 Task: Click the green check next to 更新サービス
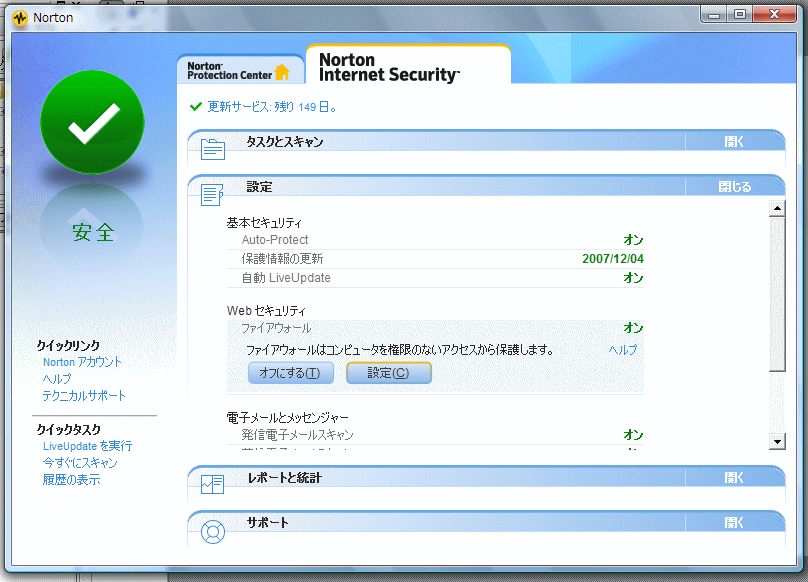196,107
